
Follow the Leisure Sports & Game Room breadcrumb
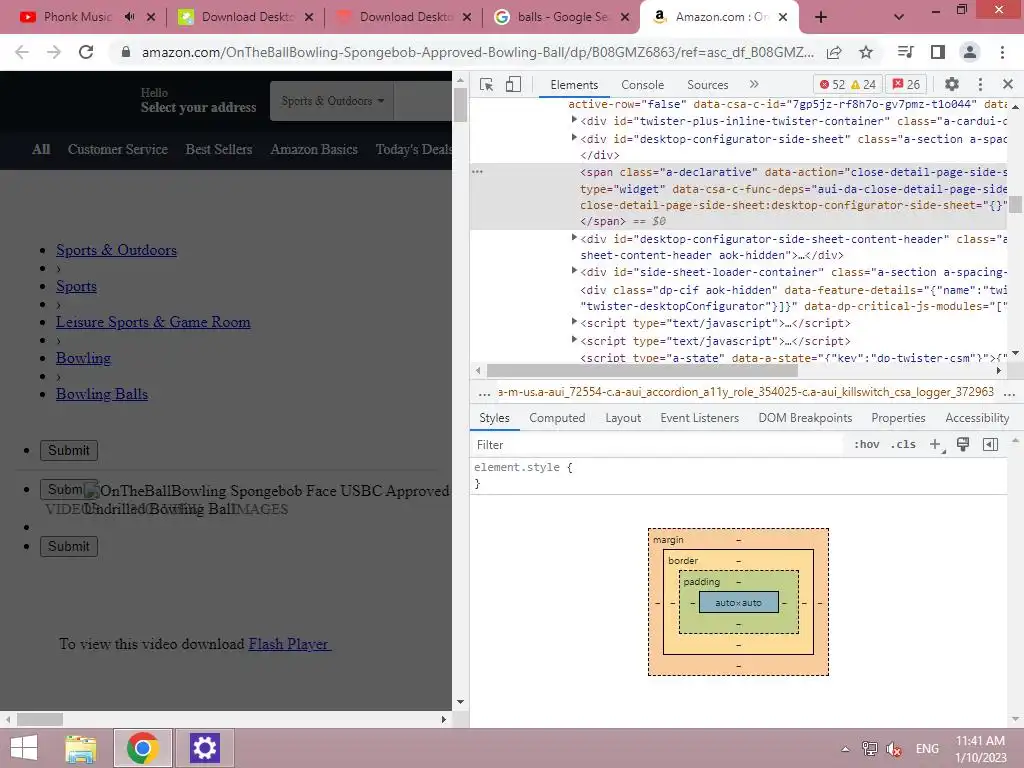pyautogui.click(x=153, y=322)
